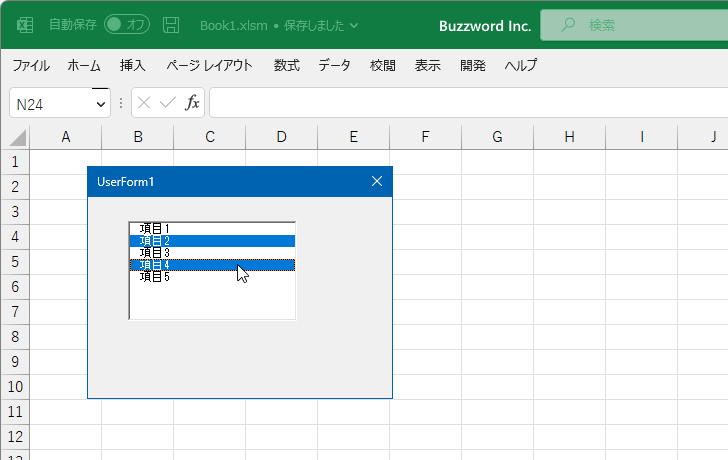
Task: Open the 数式 tab
Action: click(286, 65)
